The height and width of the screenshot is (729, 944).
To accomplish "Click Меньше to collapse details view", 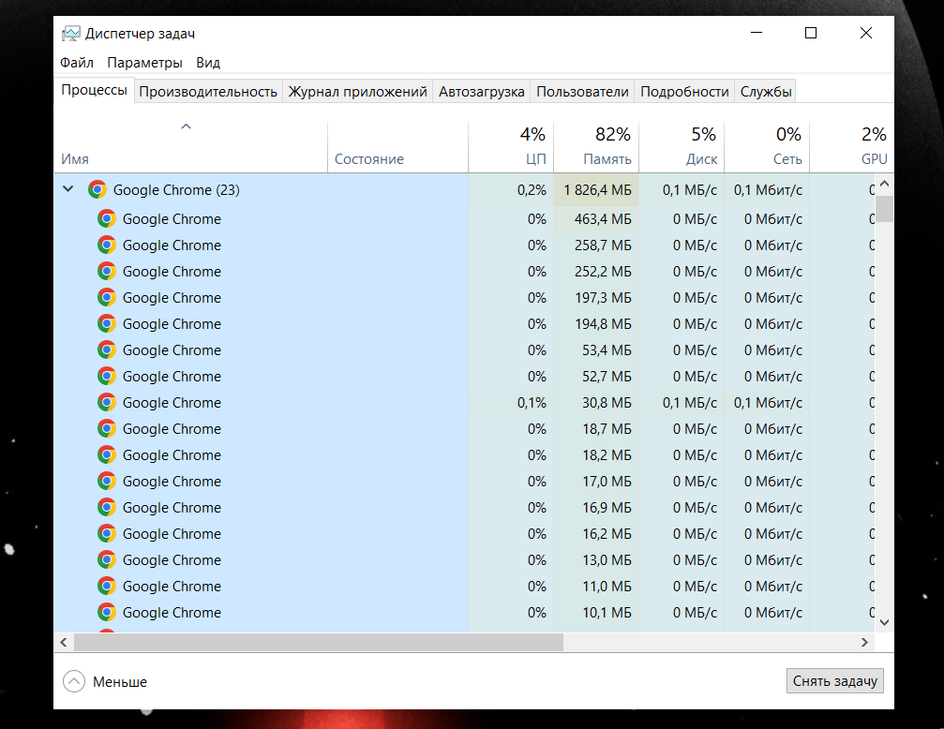I will pyautogui.click(x=120, y=681).
